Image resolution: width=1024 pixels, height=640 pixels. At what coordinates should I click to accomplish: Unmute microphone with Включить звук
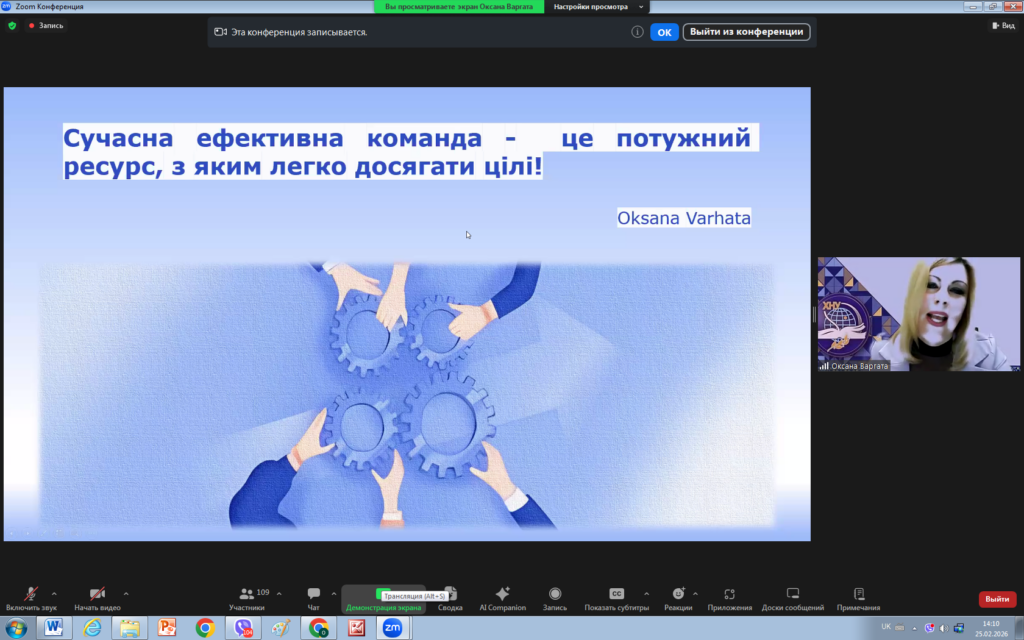pos(32,594)
